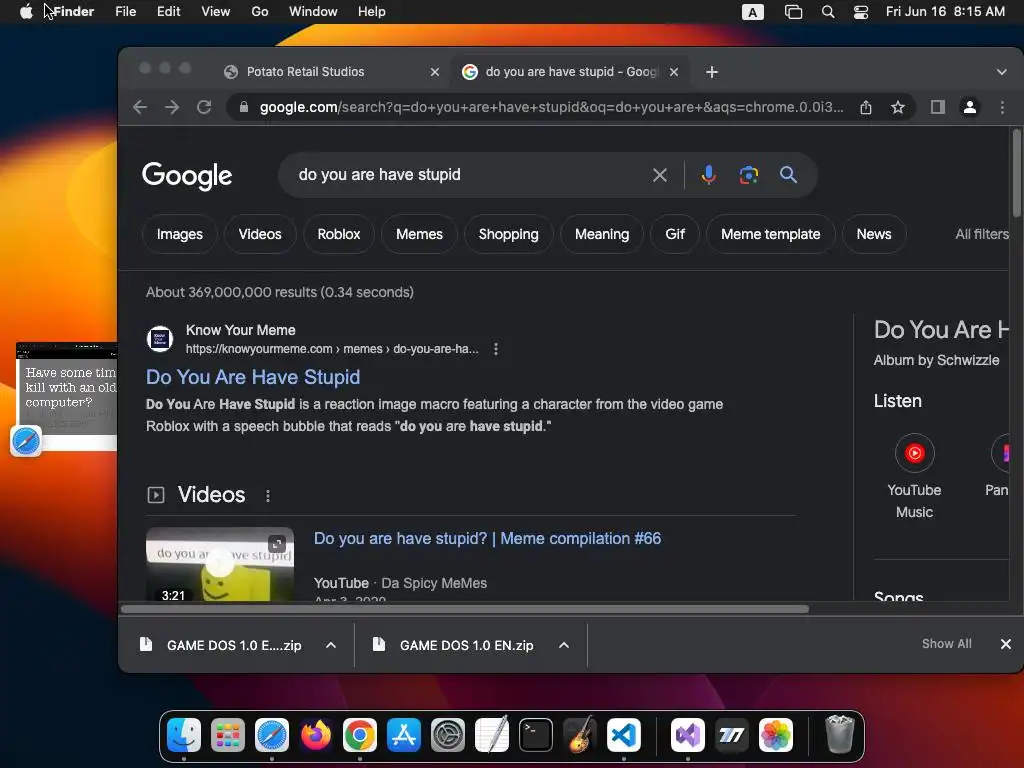Click the Chrome address bar URL
Image resolution: width=1024 pixels, height=768 pixels.
551,107
